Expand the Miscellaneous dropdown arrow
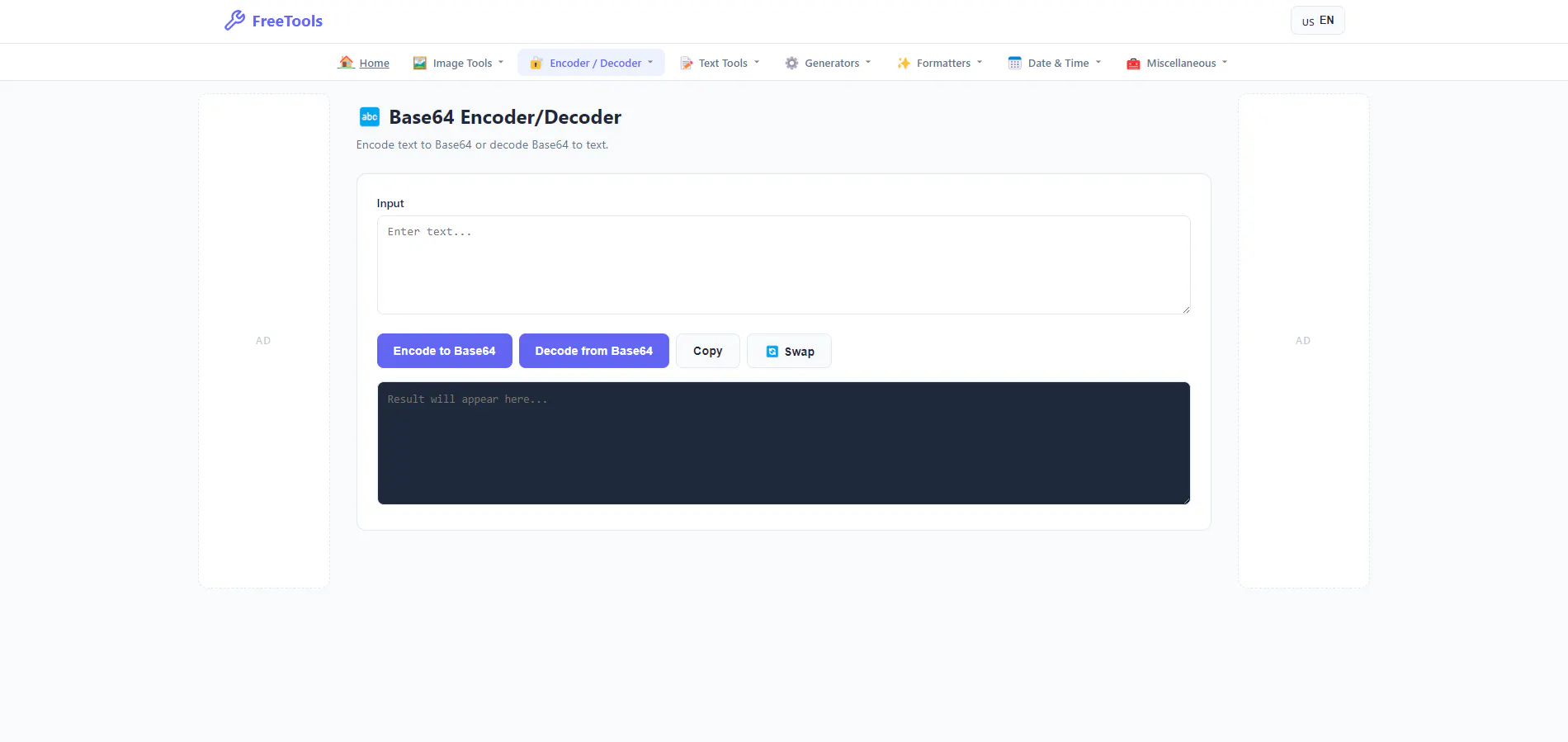The width and height of the screenshot is (1568, 742). pos(1225,62)
